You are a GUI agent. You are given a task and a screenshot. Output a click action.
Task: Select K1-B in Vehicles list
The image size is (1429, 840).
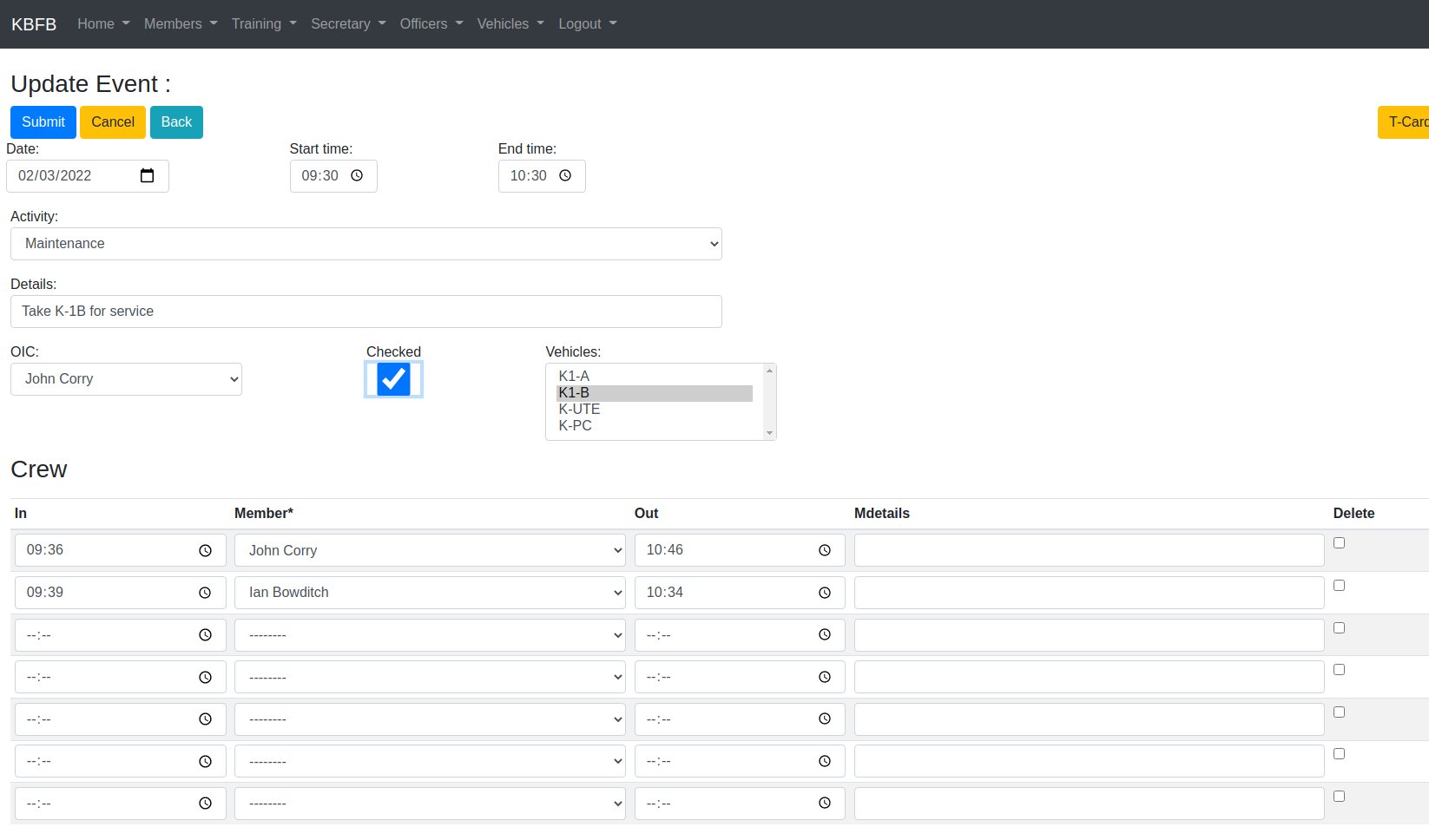tap(655, 393)
